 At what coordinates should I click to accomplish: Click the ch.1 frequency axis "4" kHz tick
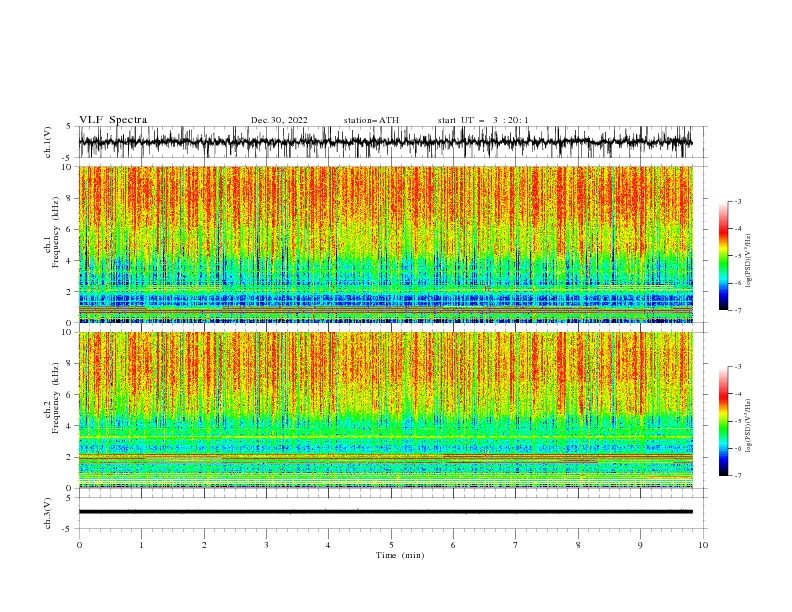tap(70, 261)
